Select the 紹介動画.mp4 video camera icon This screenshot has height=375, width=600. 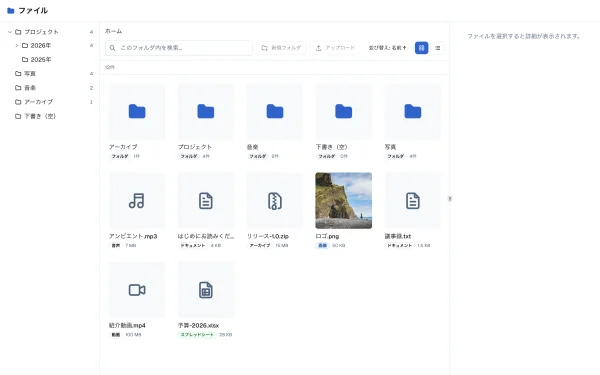pyautogui.click(x=137, y=290)
